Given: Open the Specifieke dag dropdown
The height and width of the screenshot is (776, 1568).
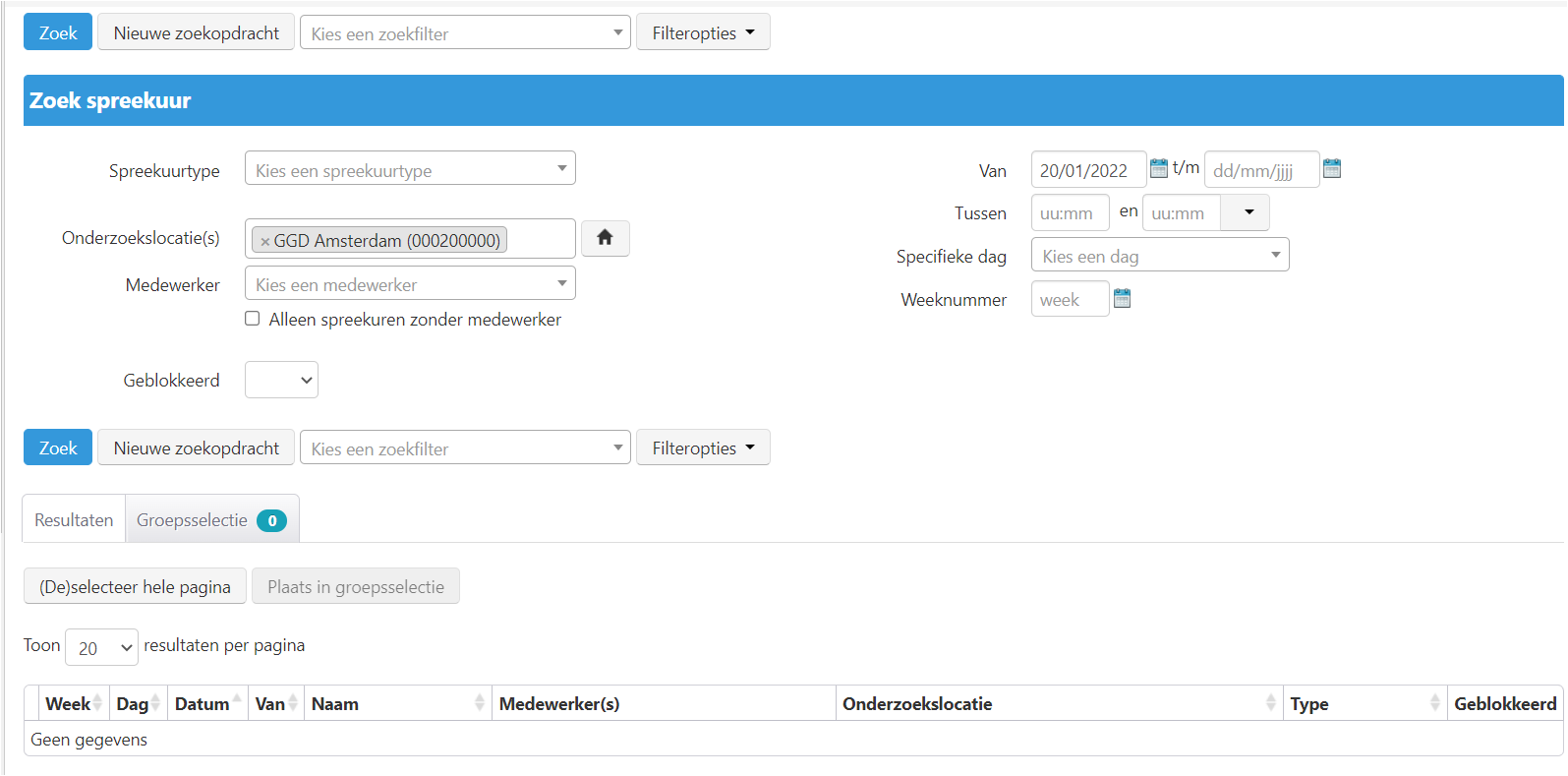Looking at the screenshot, I should pyautogui.click(x=1159, y=256).
